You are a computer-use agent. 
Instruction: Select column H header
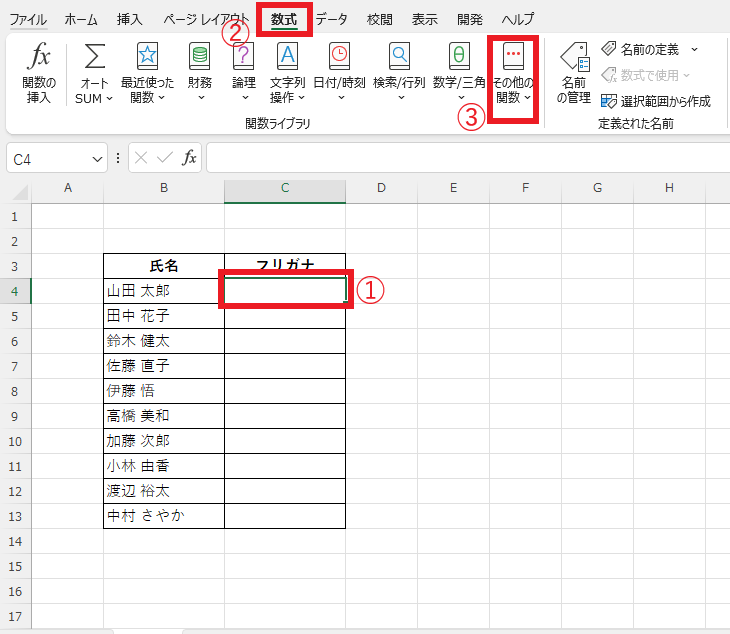pos(669,188)
